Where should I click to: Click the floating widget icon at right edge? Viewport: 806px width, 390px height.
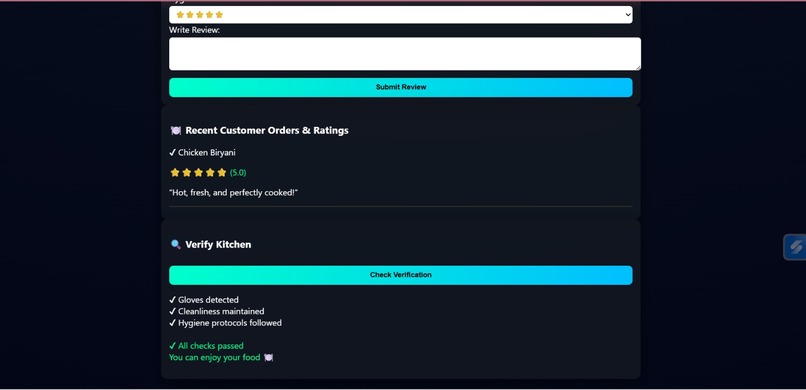pyautogui.click(x=795, y=247)
